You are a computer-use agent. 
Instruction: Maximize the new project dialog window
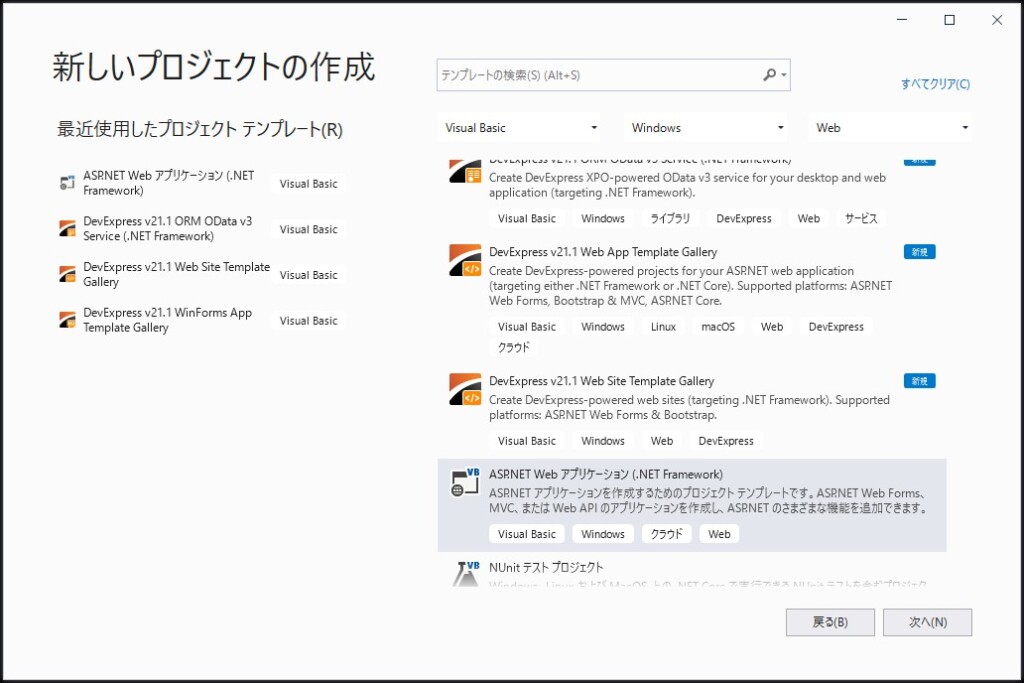pos(950,20)
